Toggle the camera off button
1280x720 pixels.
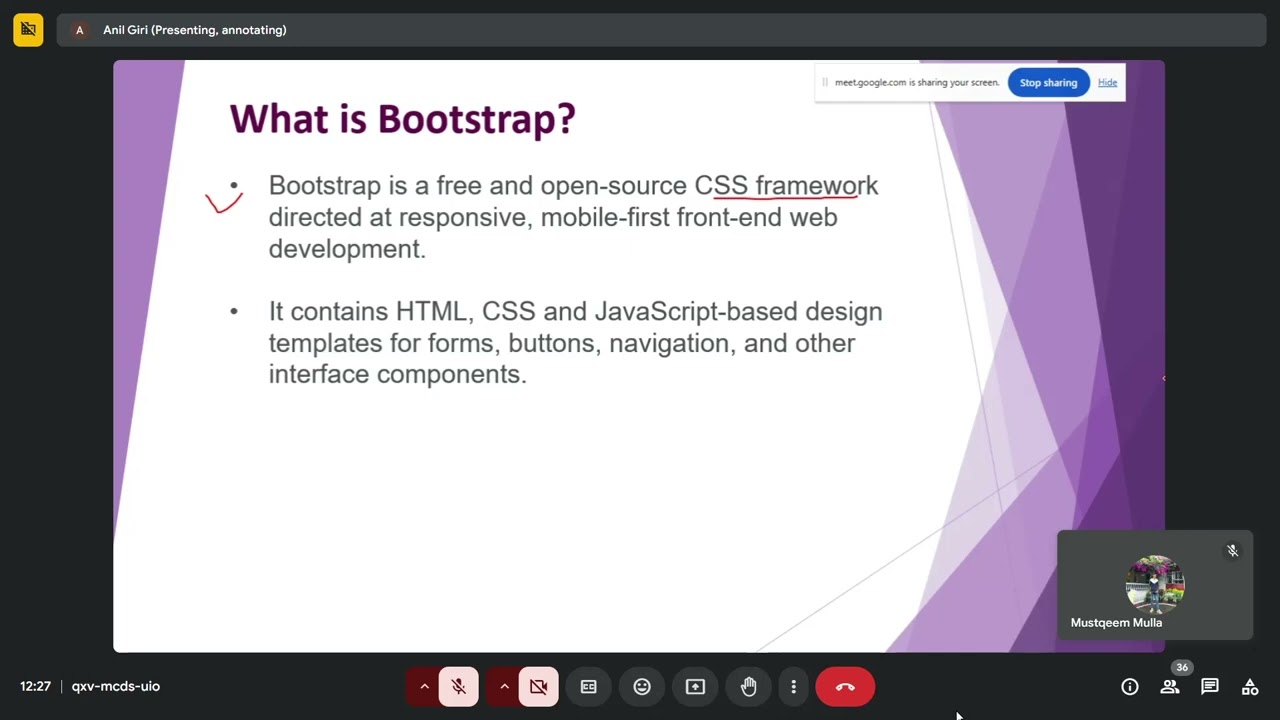tap(538, 687)
